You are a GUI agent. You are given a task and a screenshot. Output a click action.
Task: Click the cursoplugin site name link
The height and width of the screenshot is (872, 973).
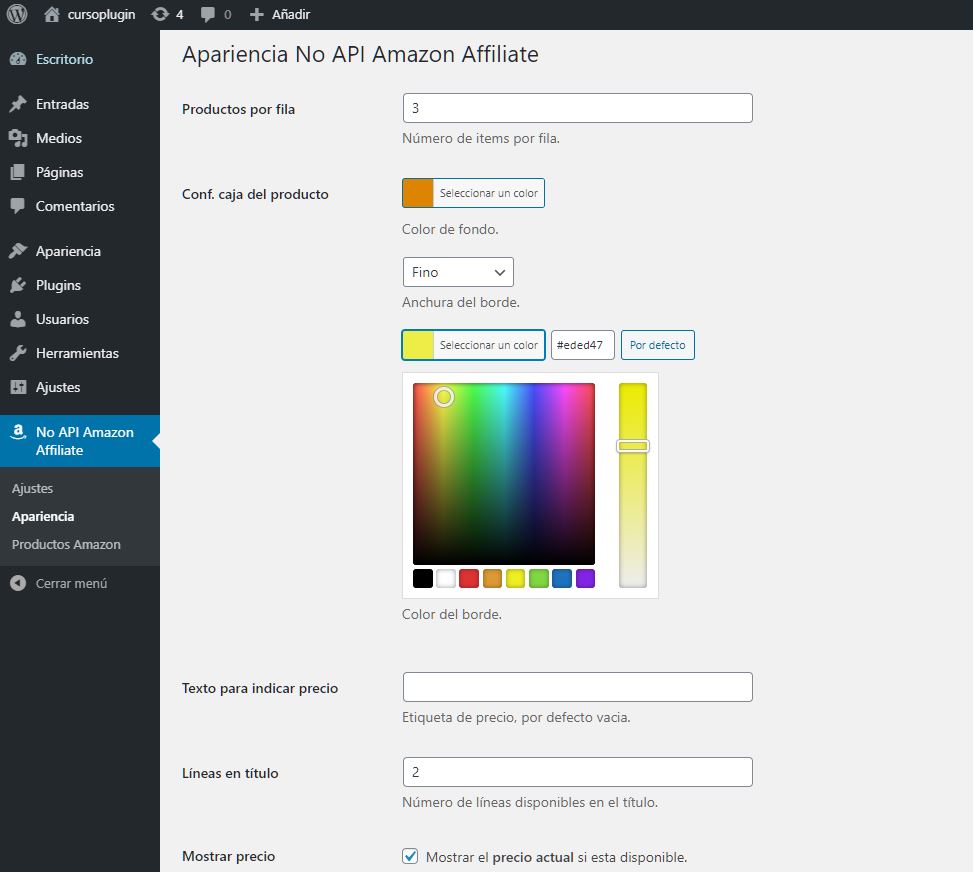coord(101,14)
